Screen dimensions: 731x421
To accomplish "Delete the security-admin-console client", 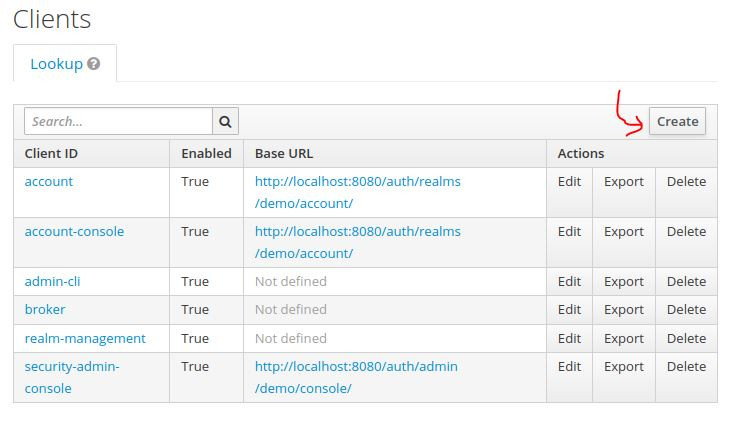I will pos(686,367).
